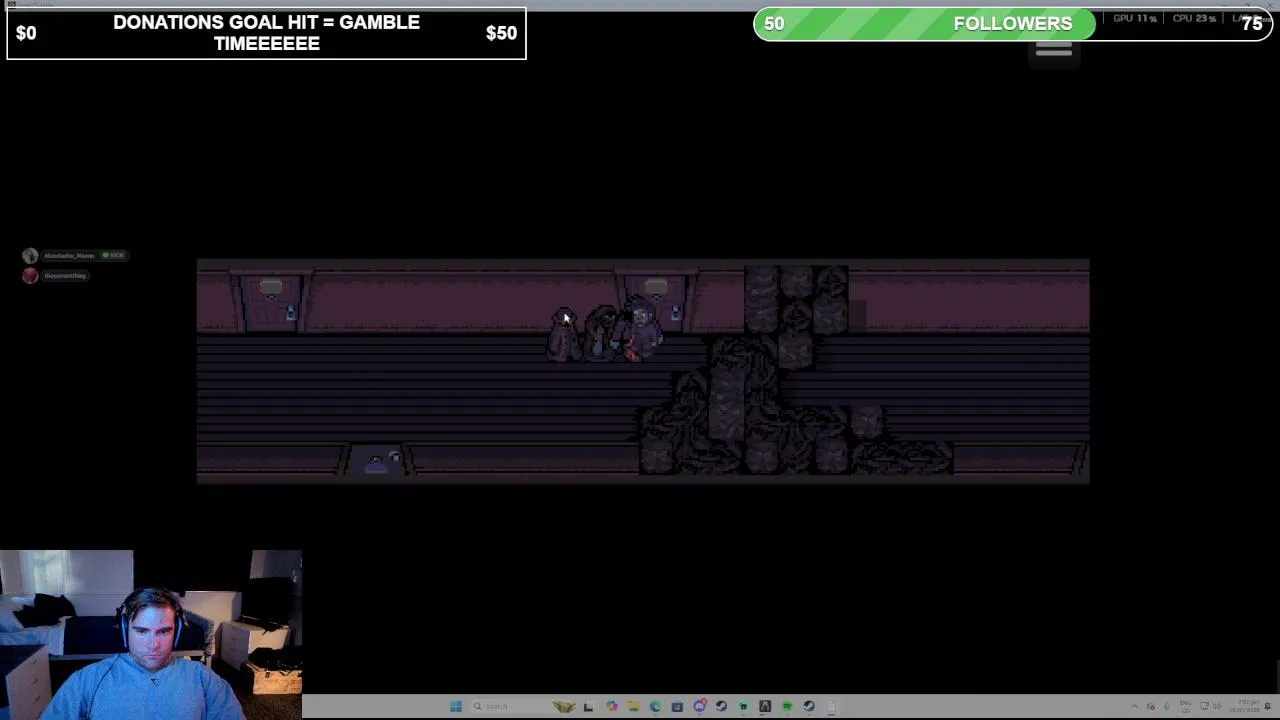Click the follower goal number 75

[1252, 24]
